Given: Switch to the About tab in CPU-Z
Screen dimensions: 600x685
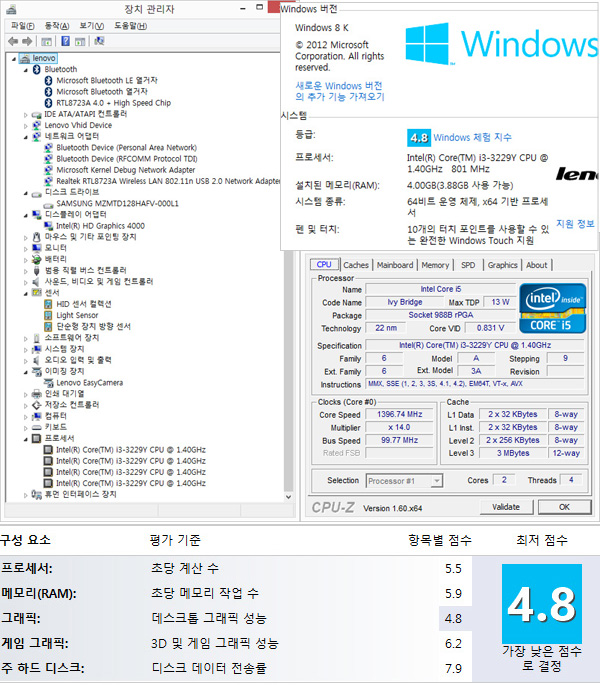Looking at the screenshot, I should coord(536,265).
